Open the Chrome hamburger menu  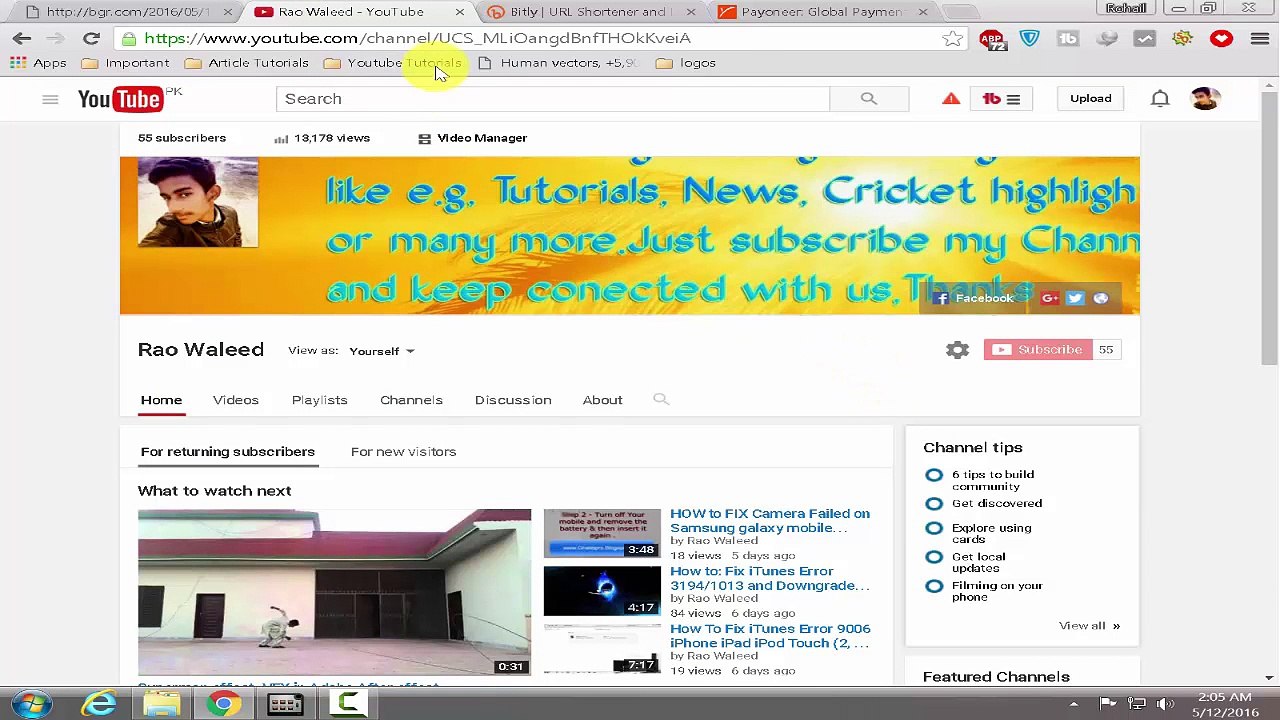tap(1259, 39)
